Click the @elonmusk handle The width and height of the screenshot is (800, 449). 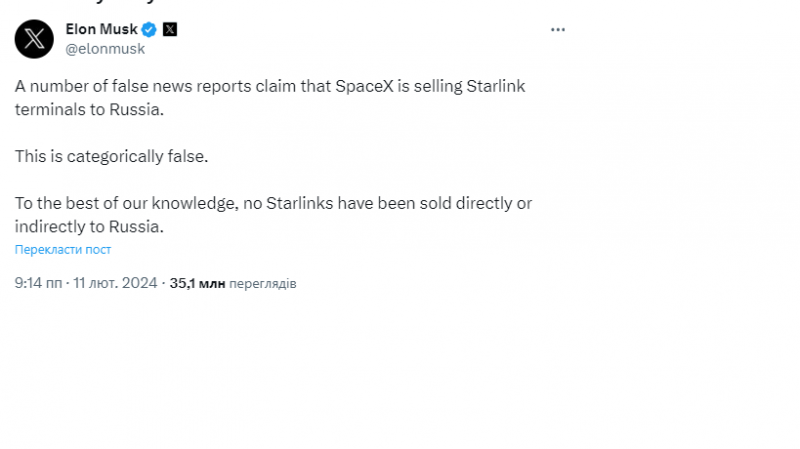click(105, 48)
